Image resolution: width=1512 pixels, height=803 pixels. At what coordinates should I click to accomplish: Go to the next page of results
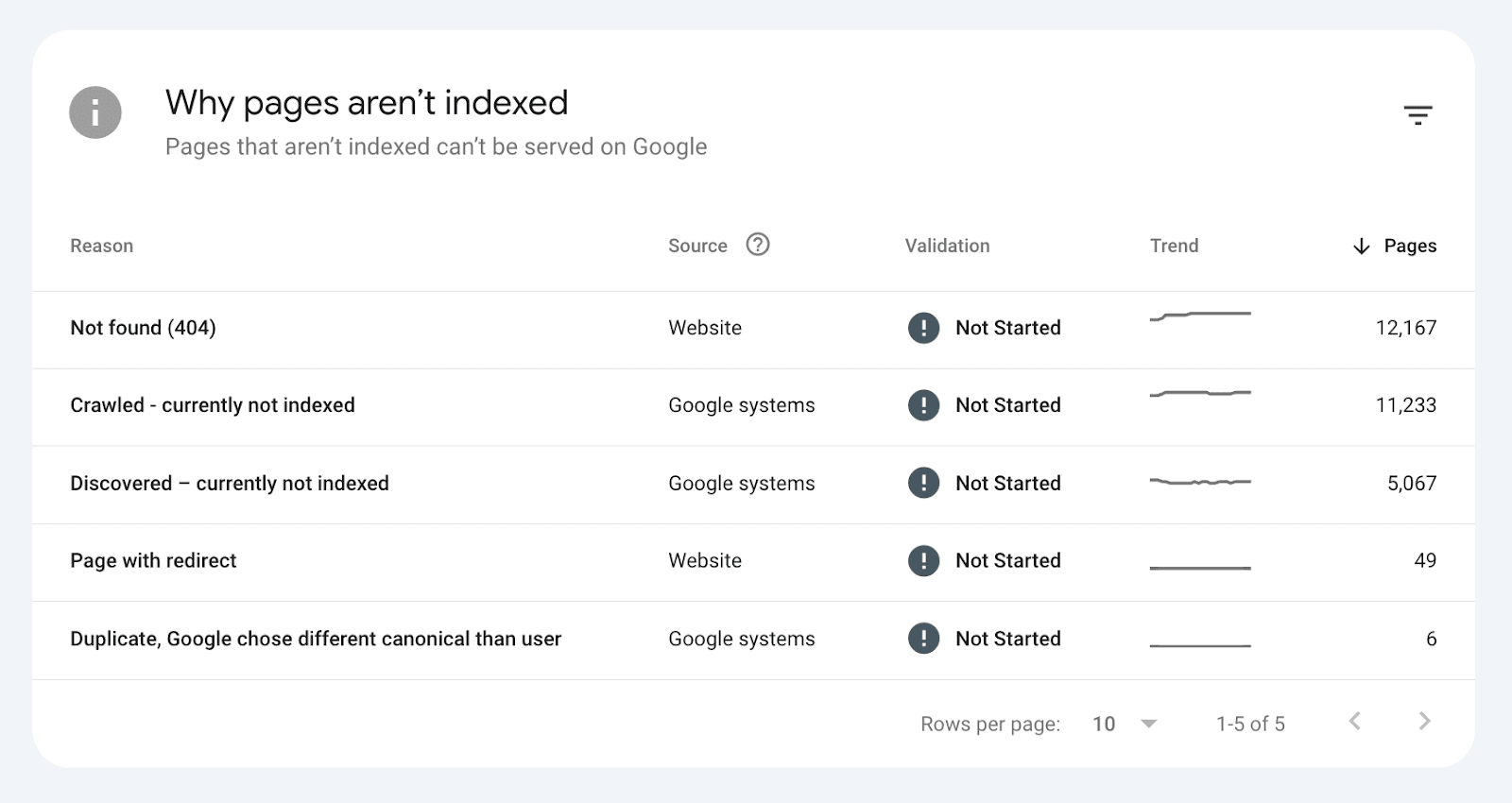[x=1424, y=722]
